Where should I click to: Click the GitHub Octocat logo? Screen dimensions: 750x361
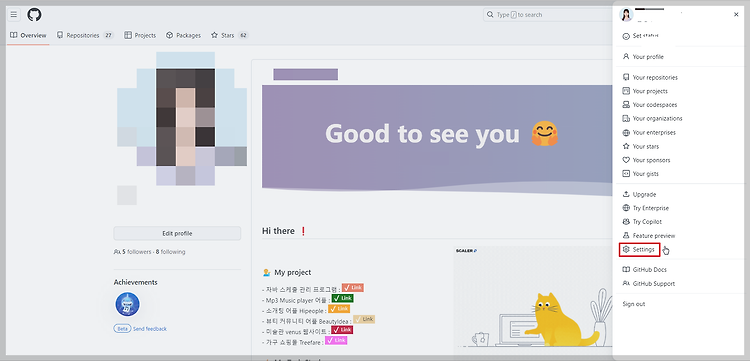[34, 15]
